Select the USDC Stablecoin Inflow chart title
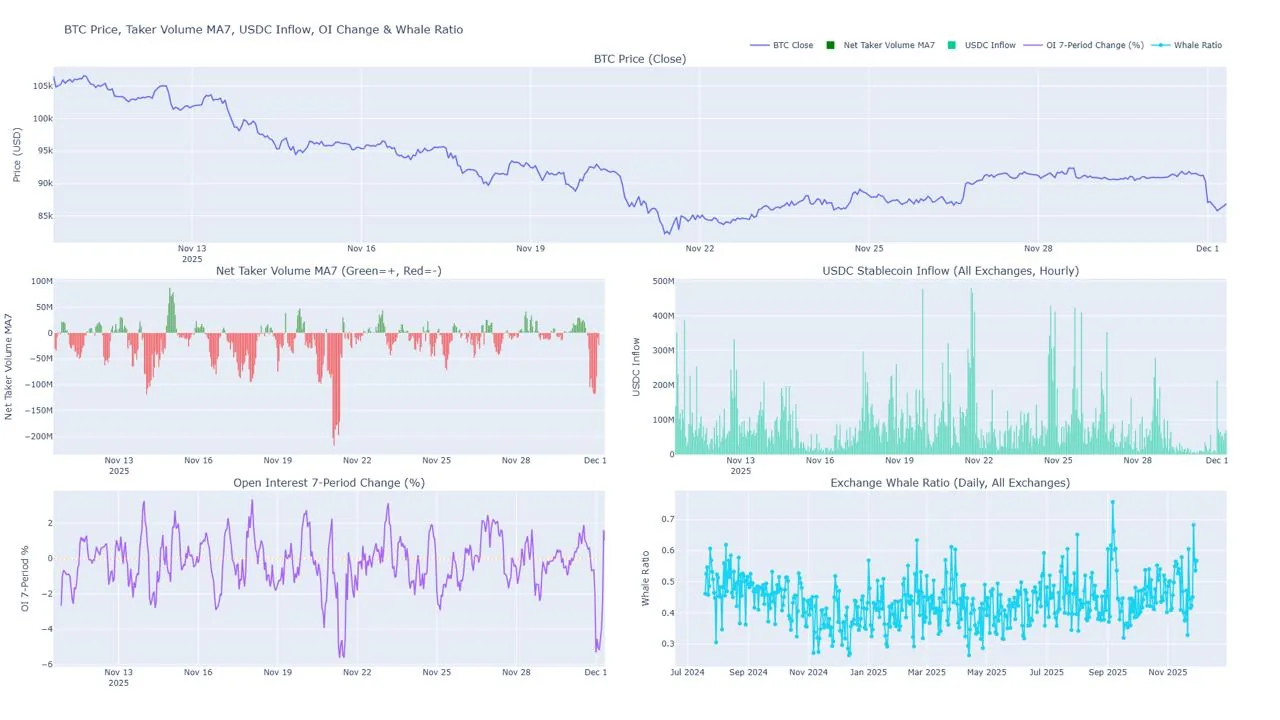The height and width of the screenshot is (720, 1280). pyautogui.click(x=950, y=270)
